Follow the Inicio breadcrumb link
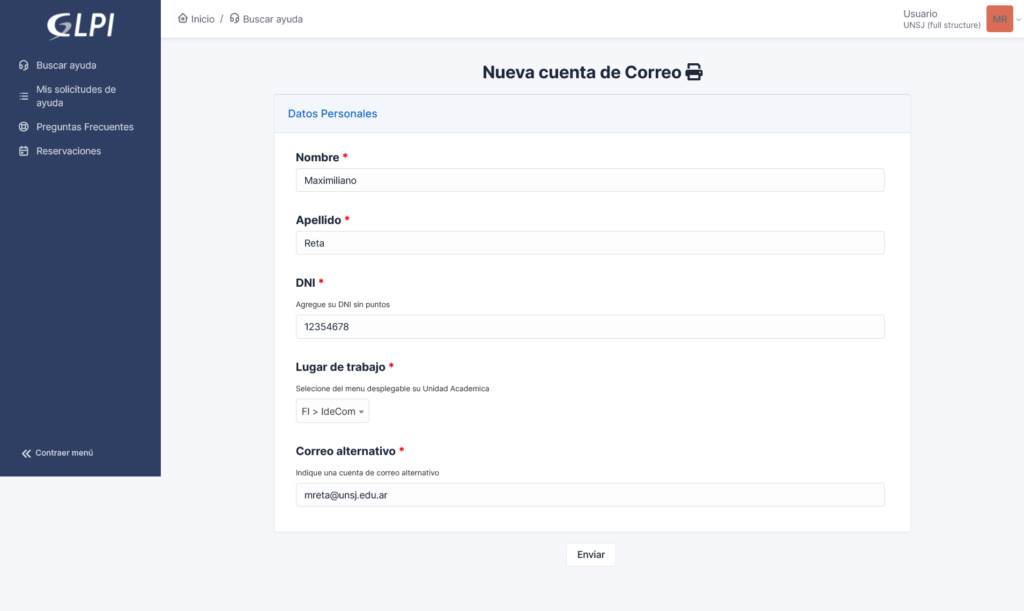This screenshot has width=1024, height=611. tap(202, 19)
